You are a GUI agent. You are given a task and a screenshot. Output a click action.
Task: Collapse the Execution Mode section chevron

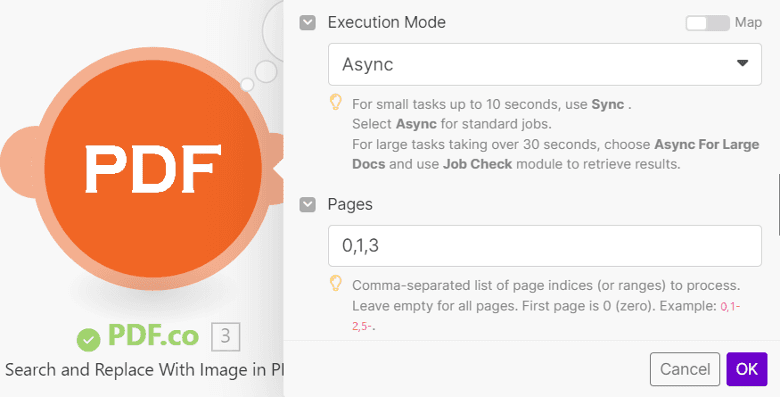(308, 22)
